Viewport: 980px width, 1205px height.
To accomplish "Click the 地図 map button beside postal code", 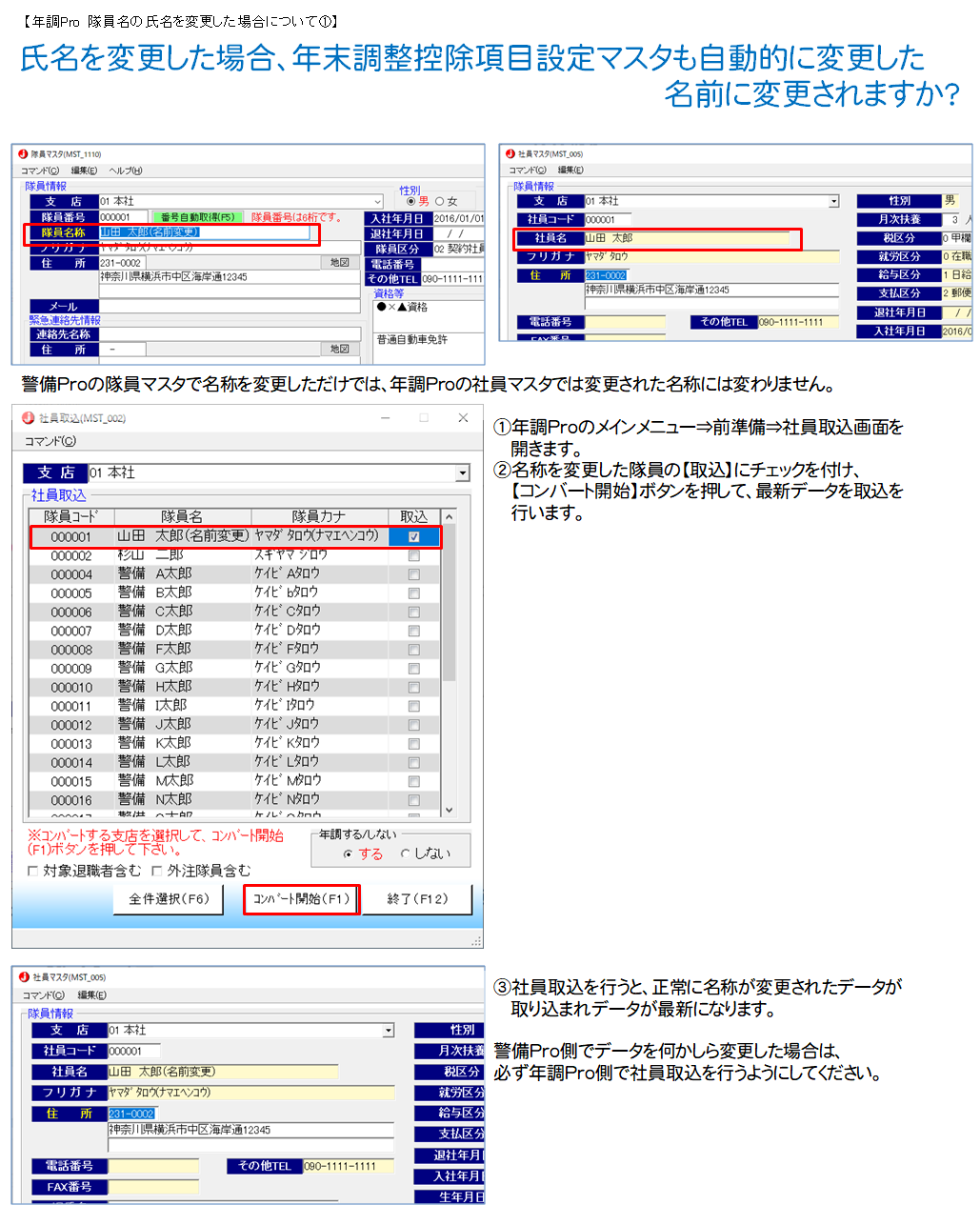I will pos(340,263).
